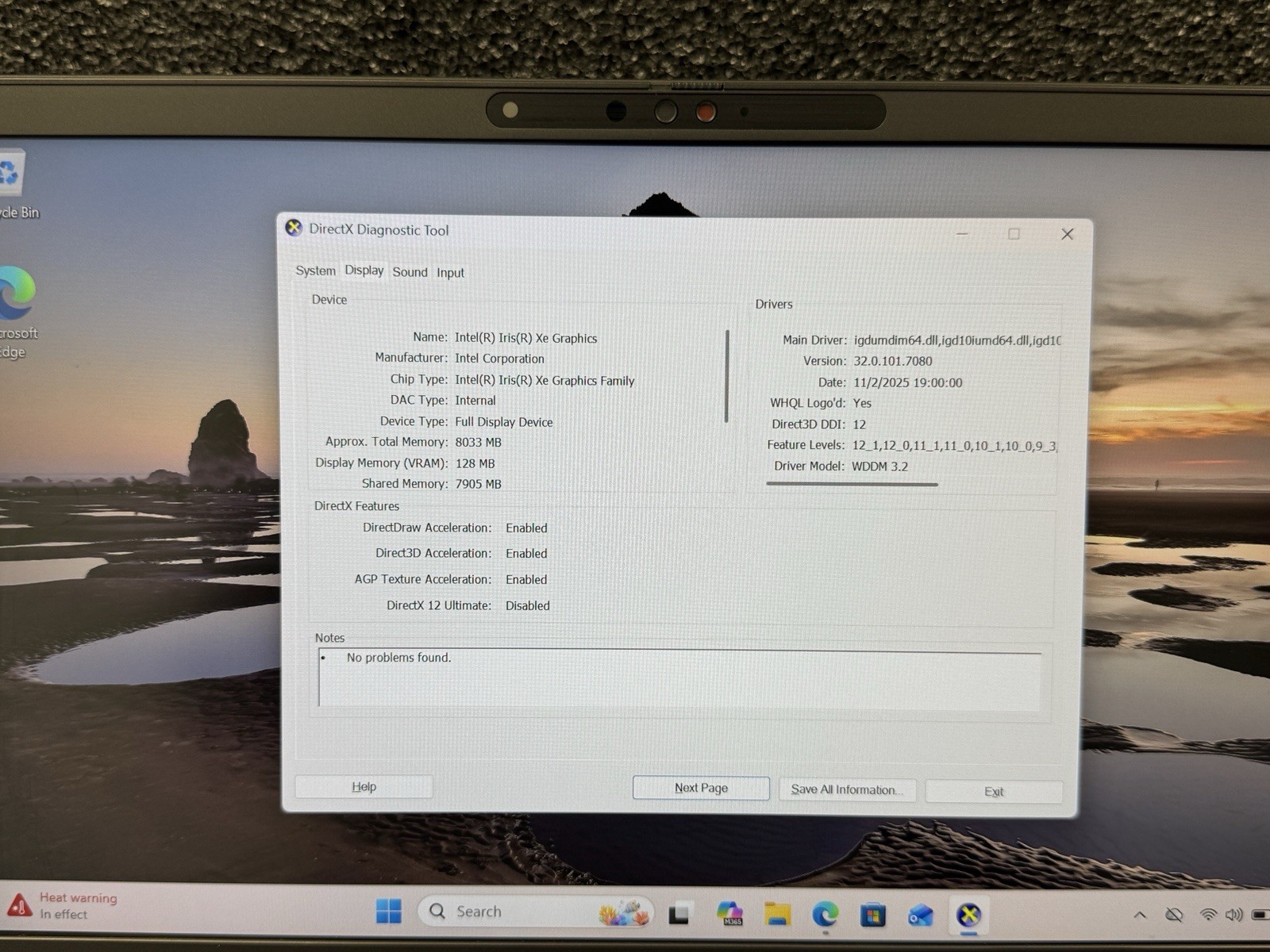Click '128 MB' VRAM value
Screen dimensions: 1270x952
pyautogui.click(x=475, y=463)
